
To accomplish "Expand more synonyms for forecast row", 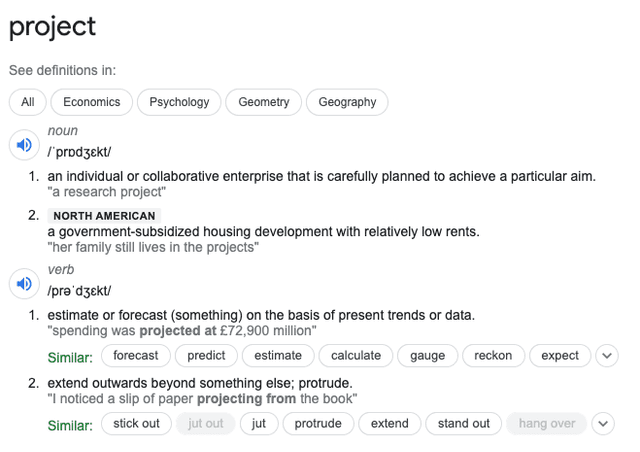I will [606, 355].
